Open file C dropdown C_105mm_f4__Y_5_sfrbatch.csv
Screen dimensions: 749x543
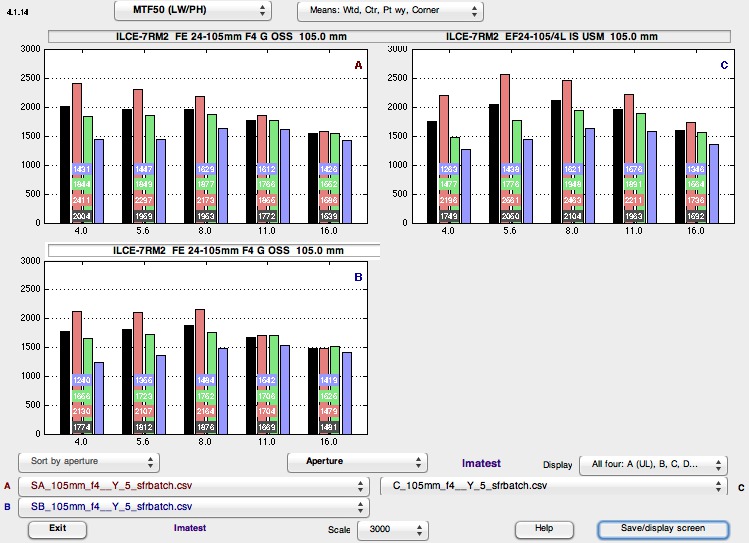[554, 486]
